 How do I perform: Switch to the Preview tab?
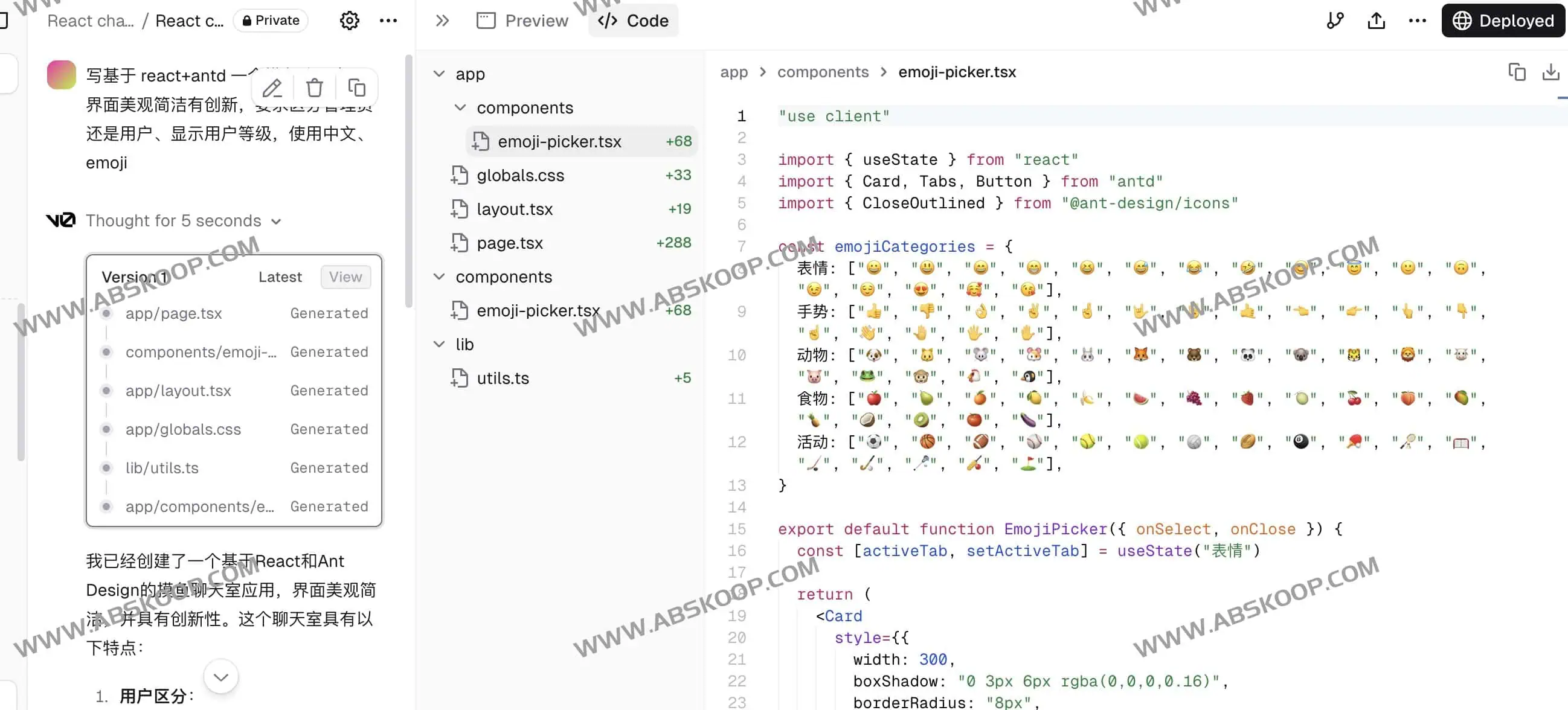click(522, 21)
